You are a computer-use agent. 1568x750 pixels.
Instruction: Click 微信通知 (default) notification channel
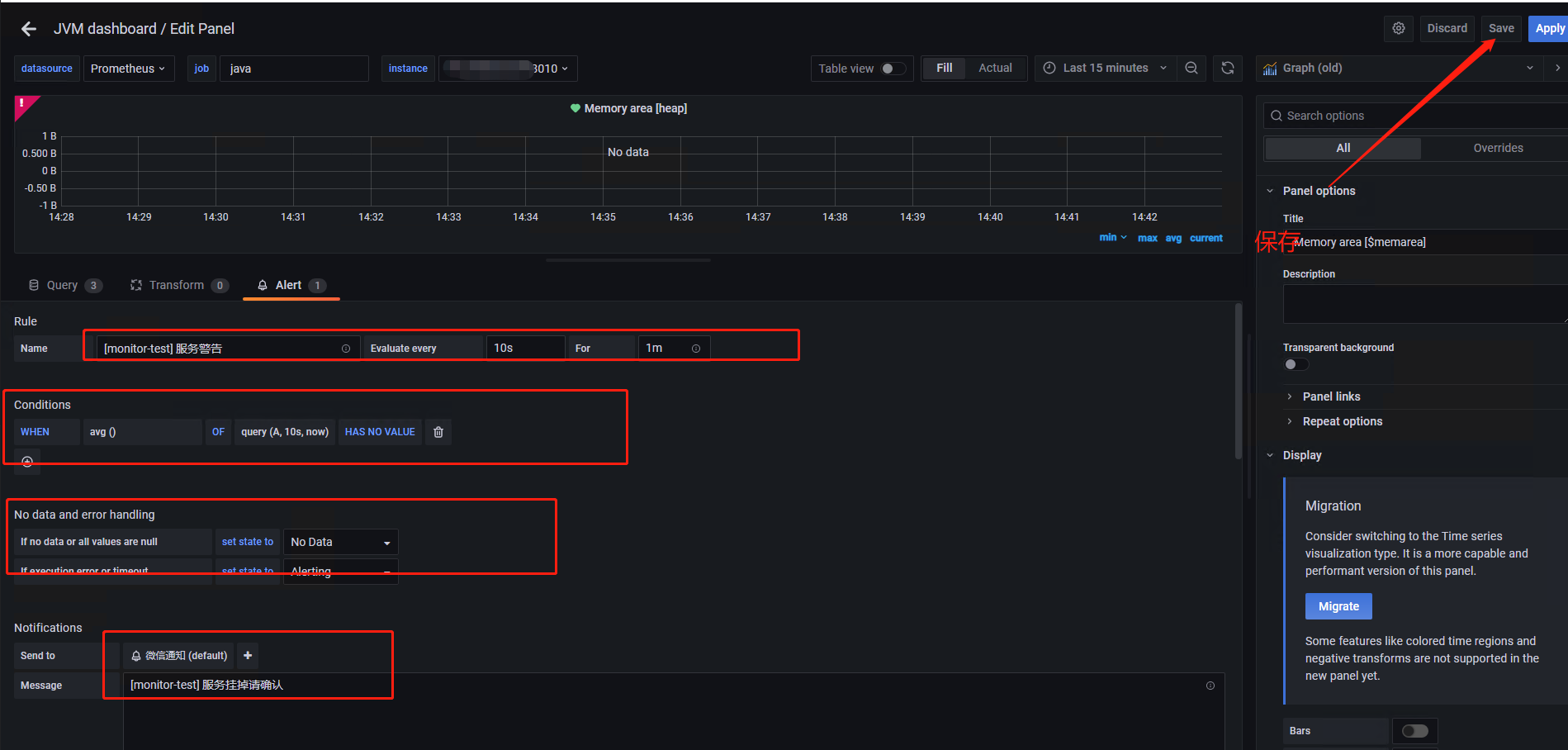click(179, 656)
